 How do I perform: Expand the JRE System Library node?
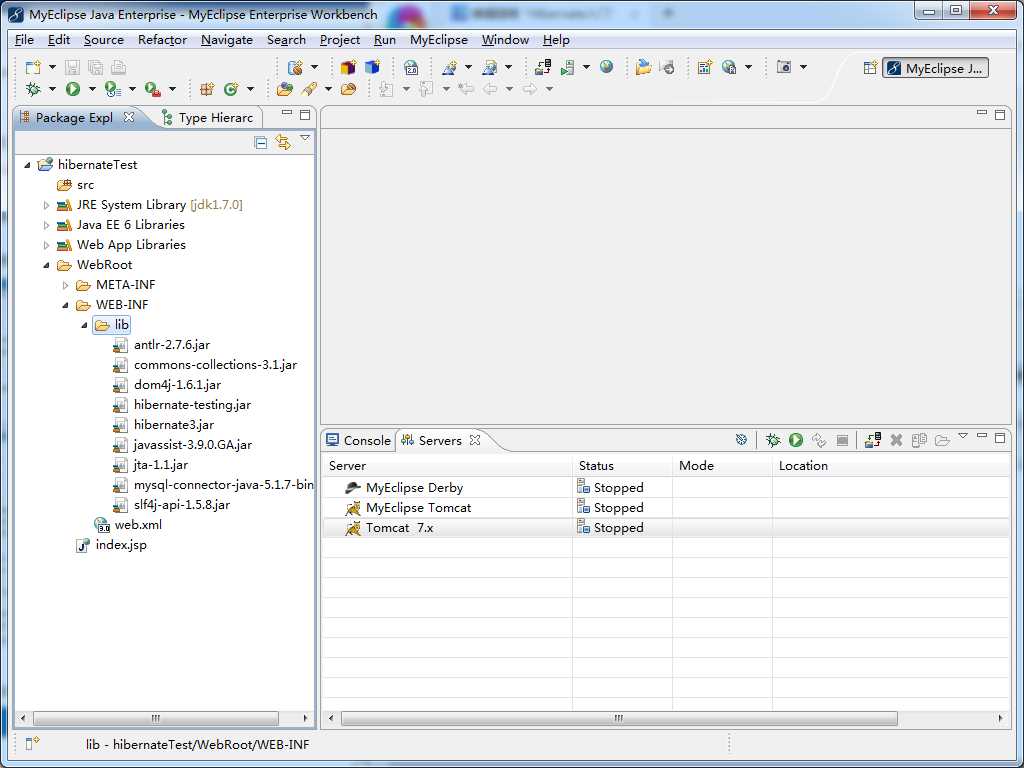click(46, 205)
